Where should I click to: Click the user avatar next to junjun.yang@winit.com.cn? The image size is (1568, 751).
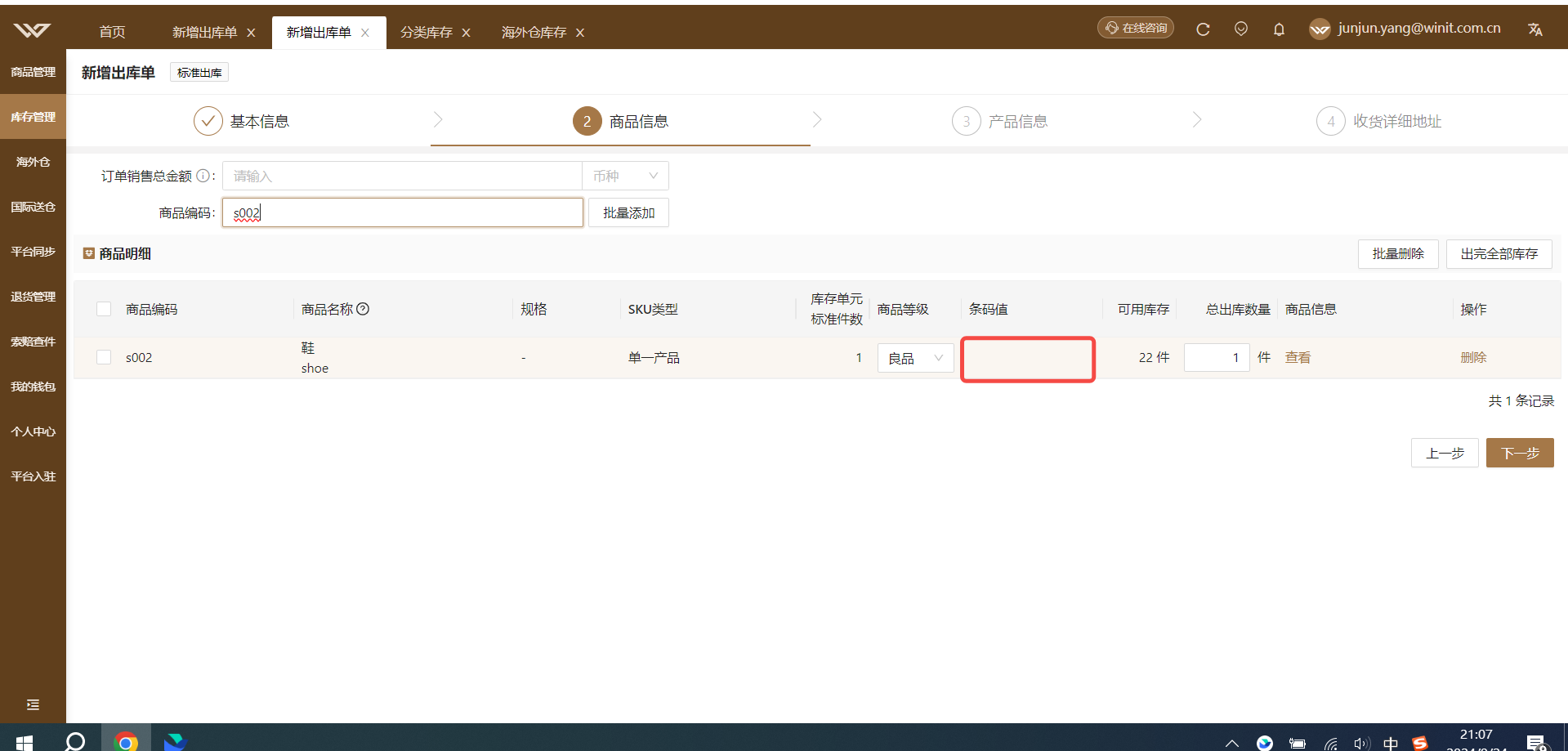click(x=1320, y=29)
